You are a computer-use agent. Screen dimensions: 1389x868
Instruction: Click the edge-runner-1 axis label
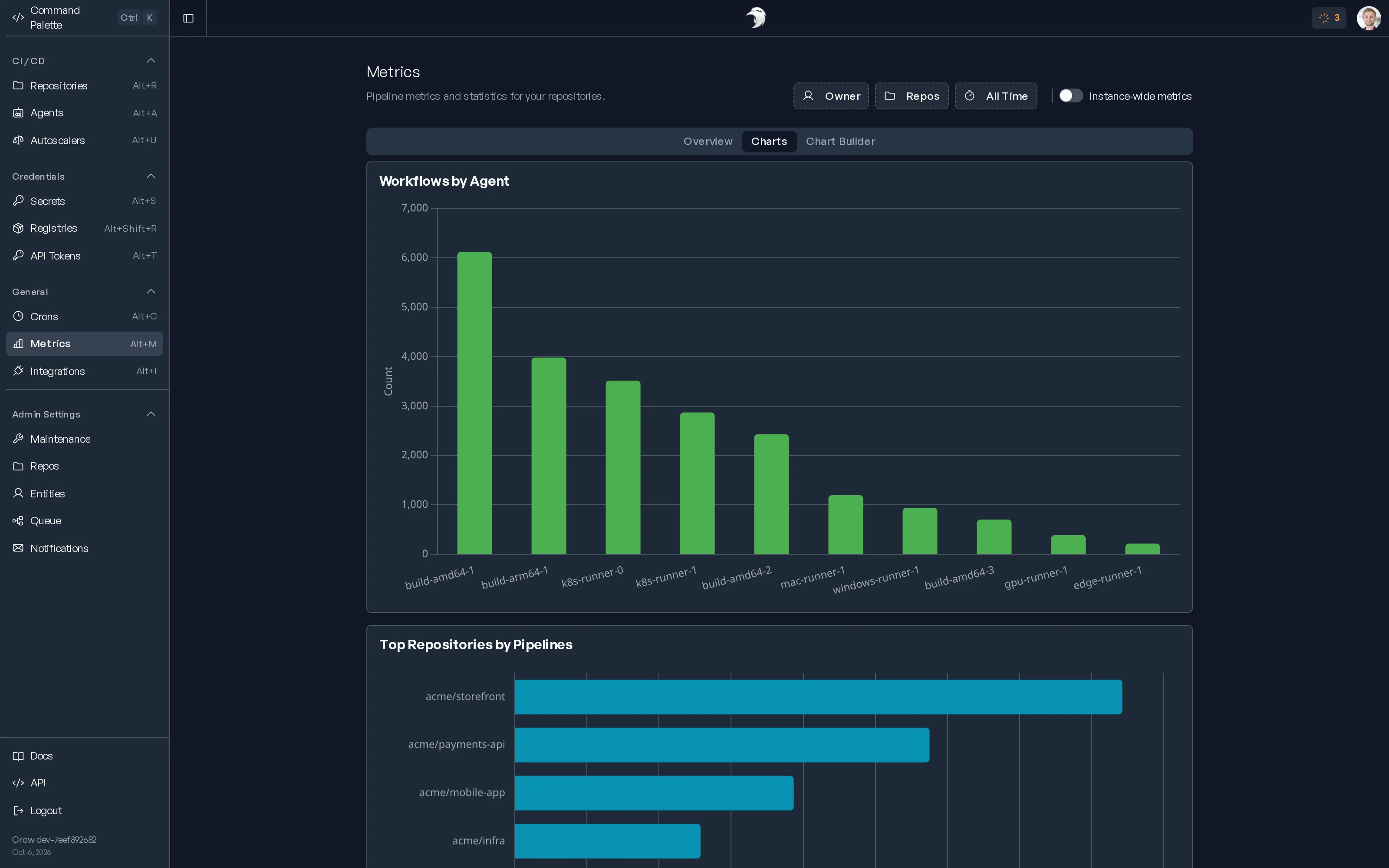pos(1108,578)
